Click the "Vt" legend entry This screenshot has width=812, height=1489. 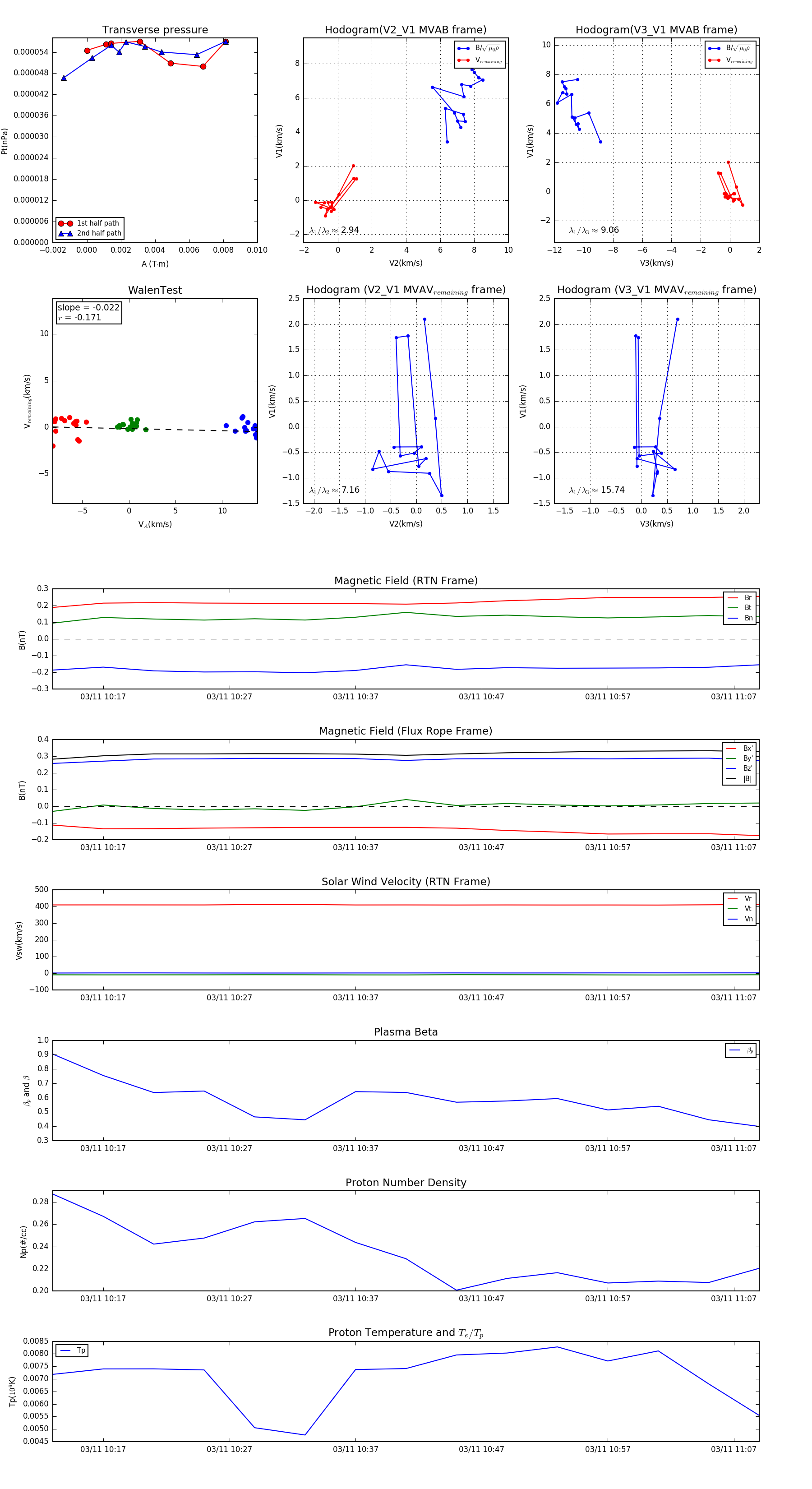[740, 909]
